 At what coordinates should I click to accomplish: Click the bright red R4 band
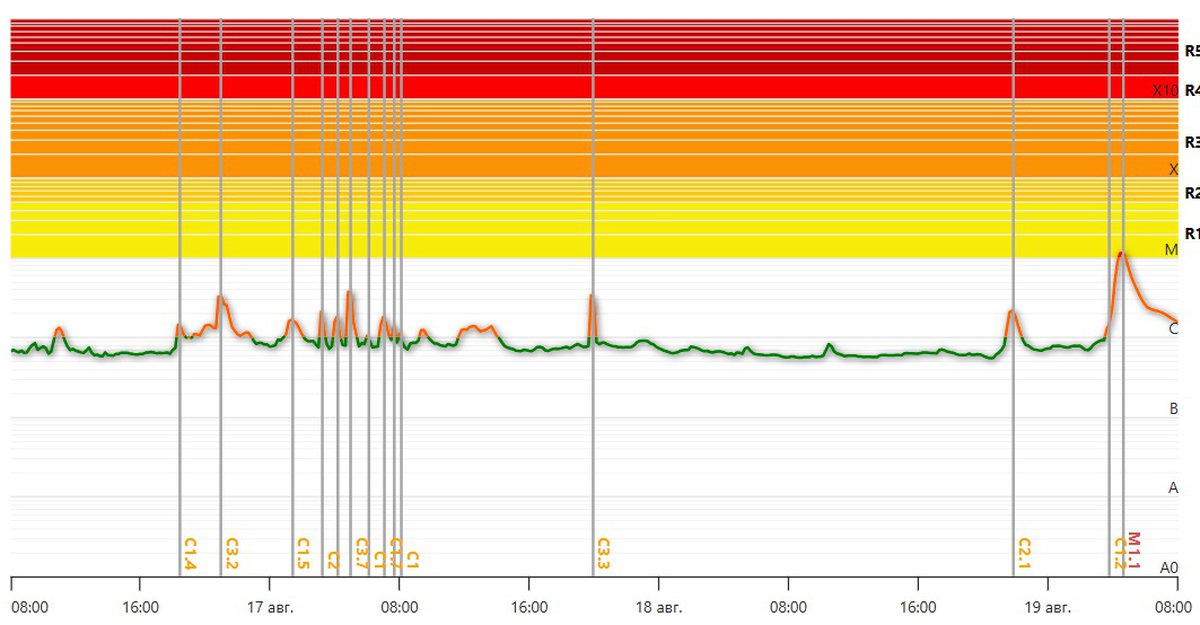600,87
